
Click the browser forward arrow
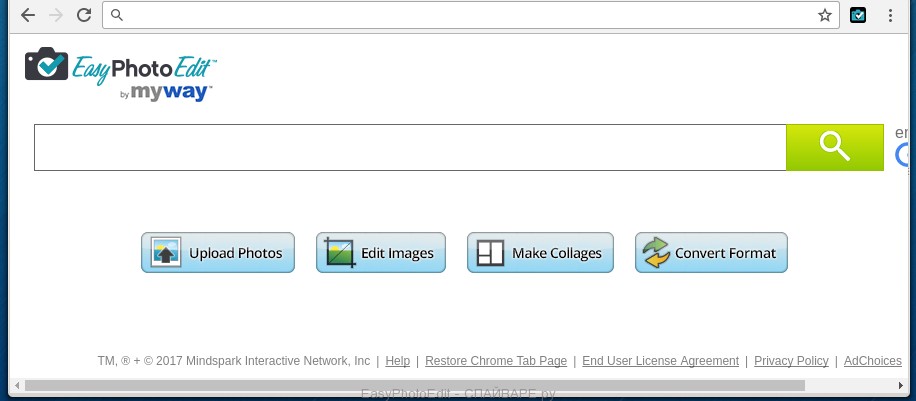point(56,15)
